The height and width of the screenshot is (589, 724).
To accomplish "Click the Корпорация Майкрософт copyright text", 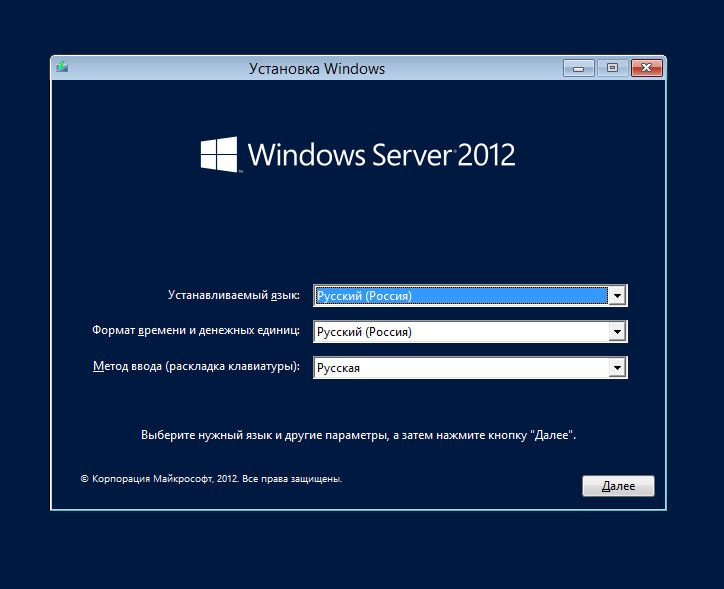I will (211, 479).
